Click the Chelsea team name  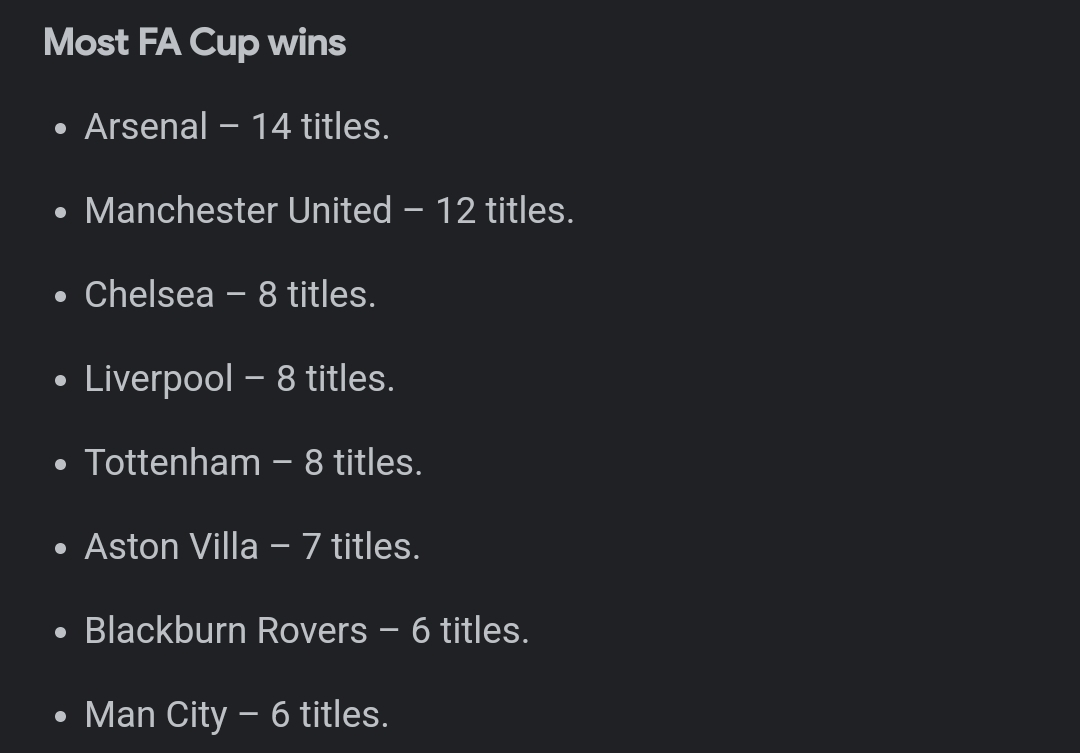149,295
